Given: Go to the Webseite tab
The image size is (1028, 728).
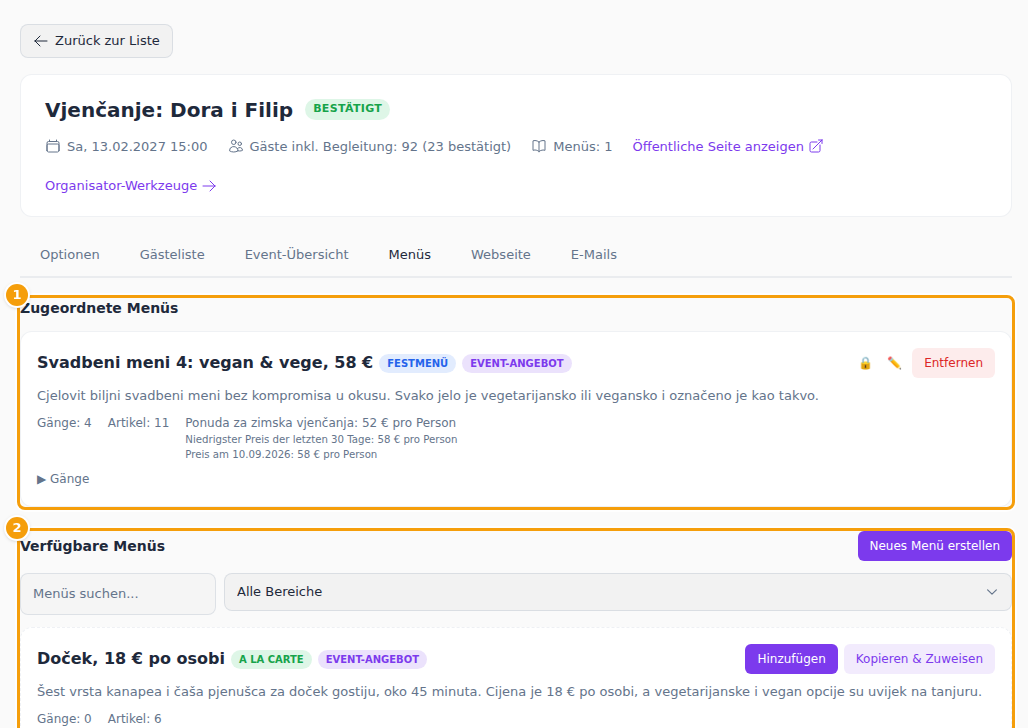Looking at the screenshot, I should point(501,254).
